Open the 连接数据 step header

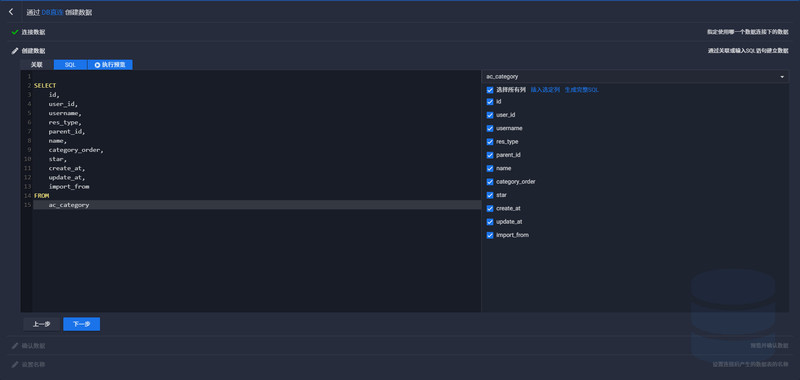pyautogui.click(x=400, y=32)
